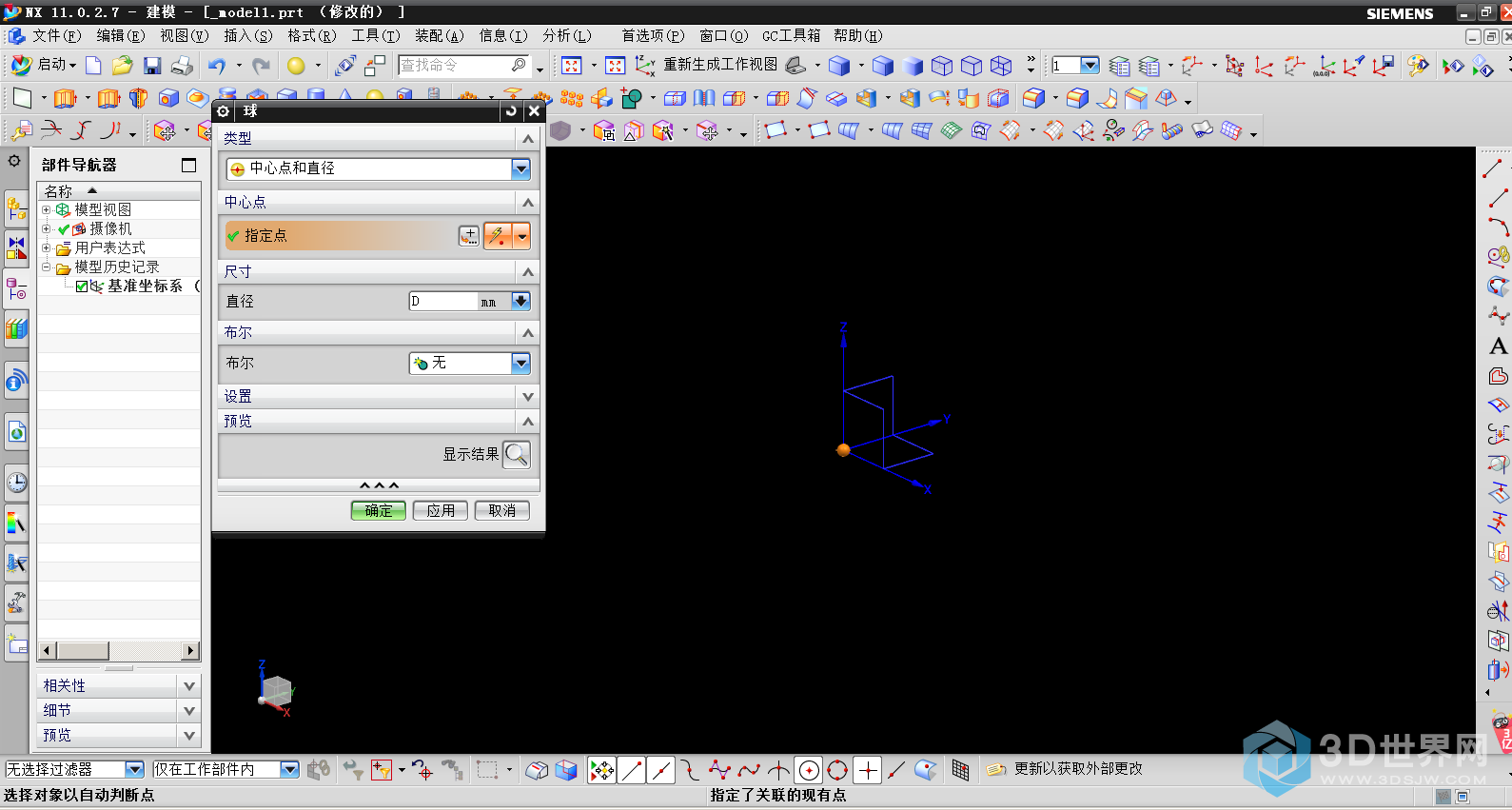Open the GC工具箱 menu

tap(791, 35)
